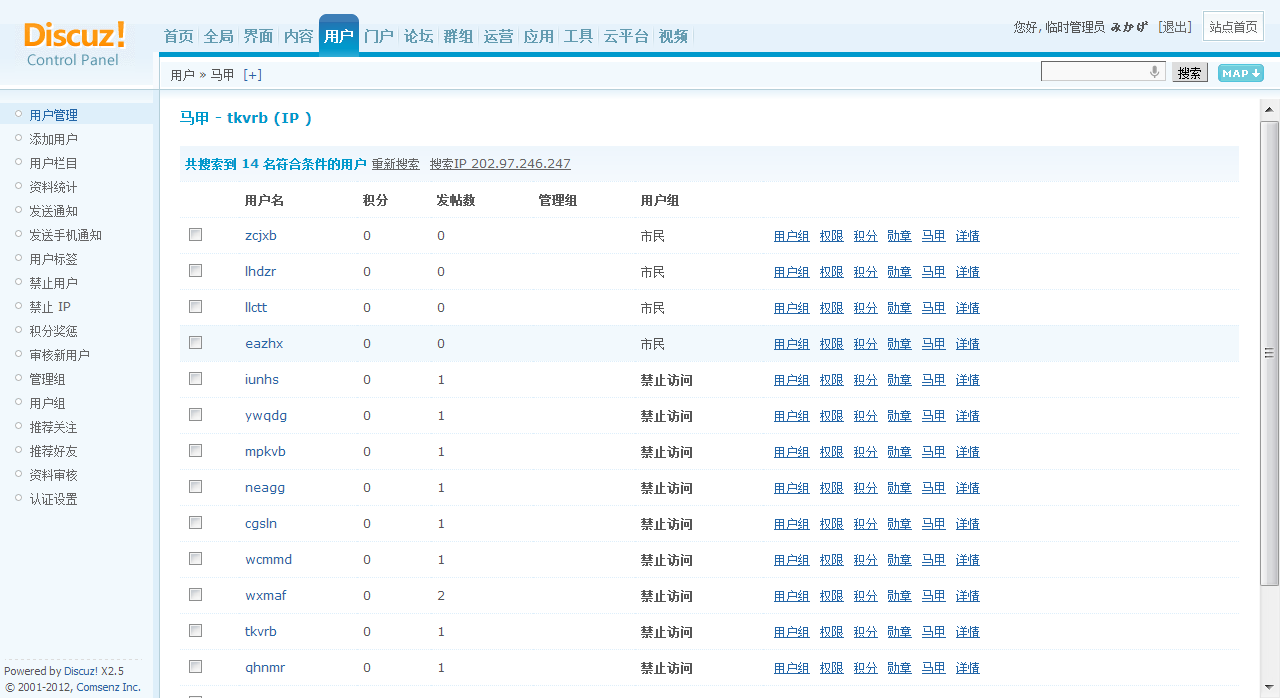View 详情 for user tkvrb
The width and height of the screenshot is (1280, 698).
(x=968, y=632)
